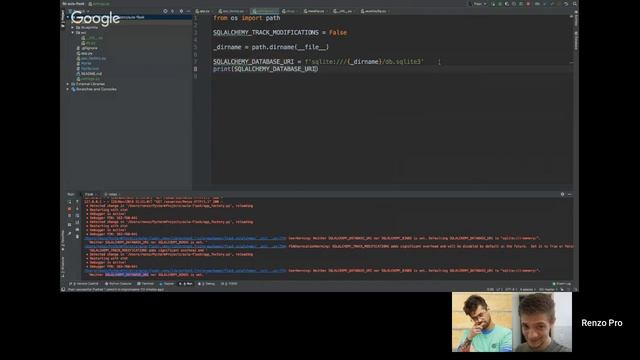Collapse all via Project panel header icon
Screen dimensions: 640x360
173,11
